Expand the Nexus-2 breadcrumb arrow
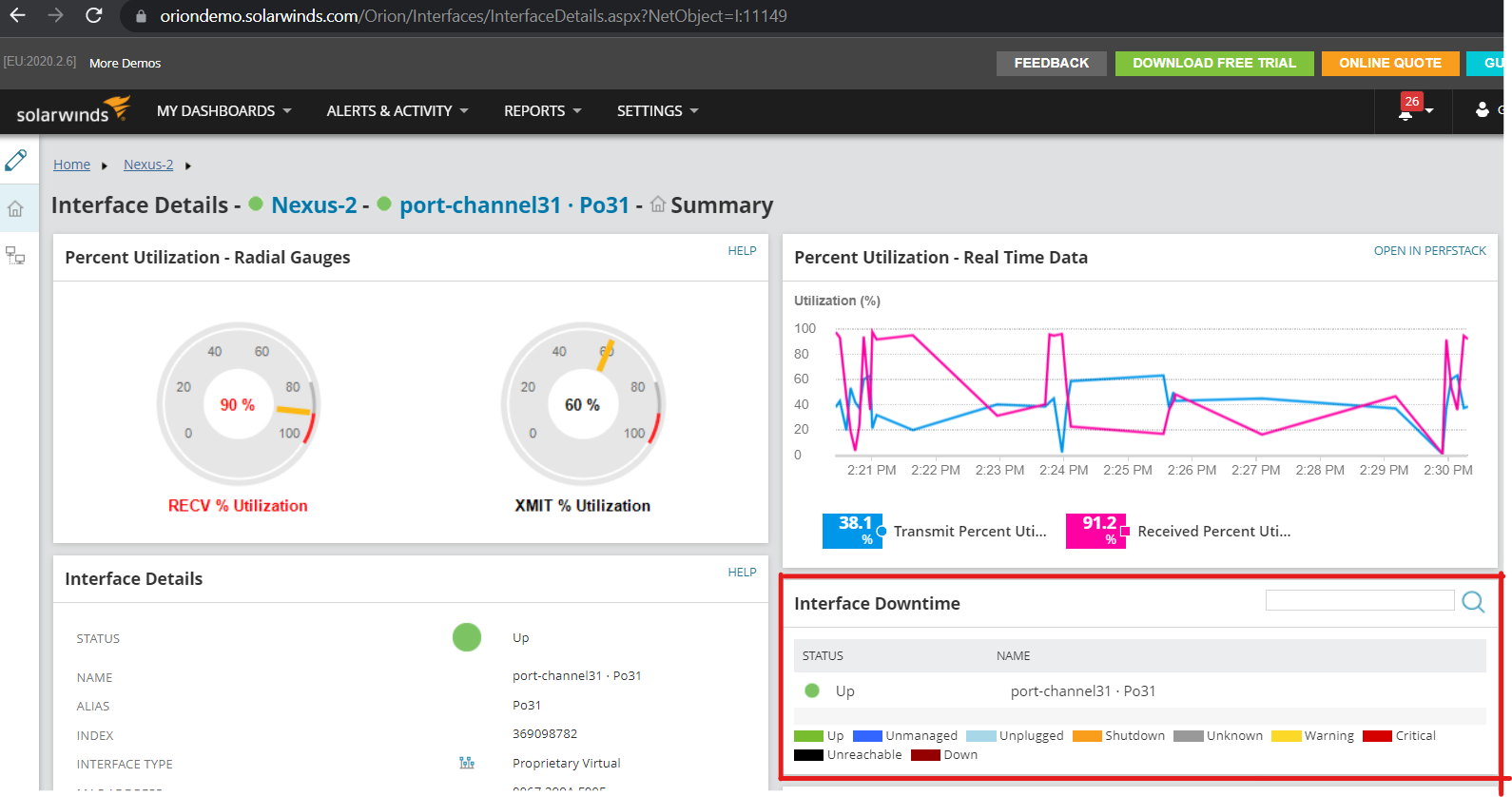The width and height of the screenshot is (1512, 797). pos(188,165)
